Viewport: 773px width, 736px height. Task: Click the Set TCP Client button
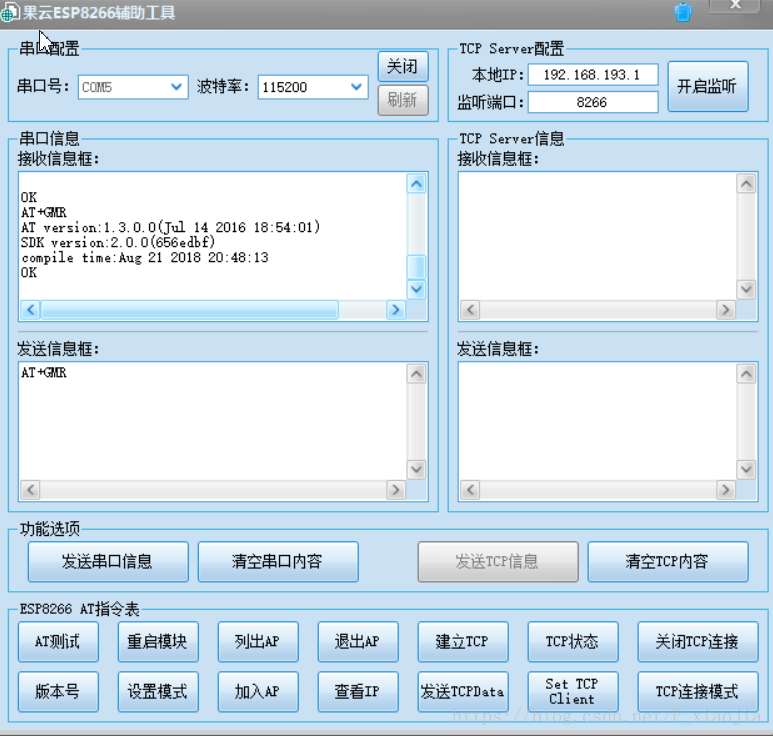tap(573, 692)
